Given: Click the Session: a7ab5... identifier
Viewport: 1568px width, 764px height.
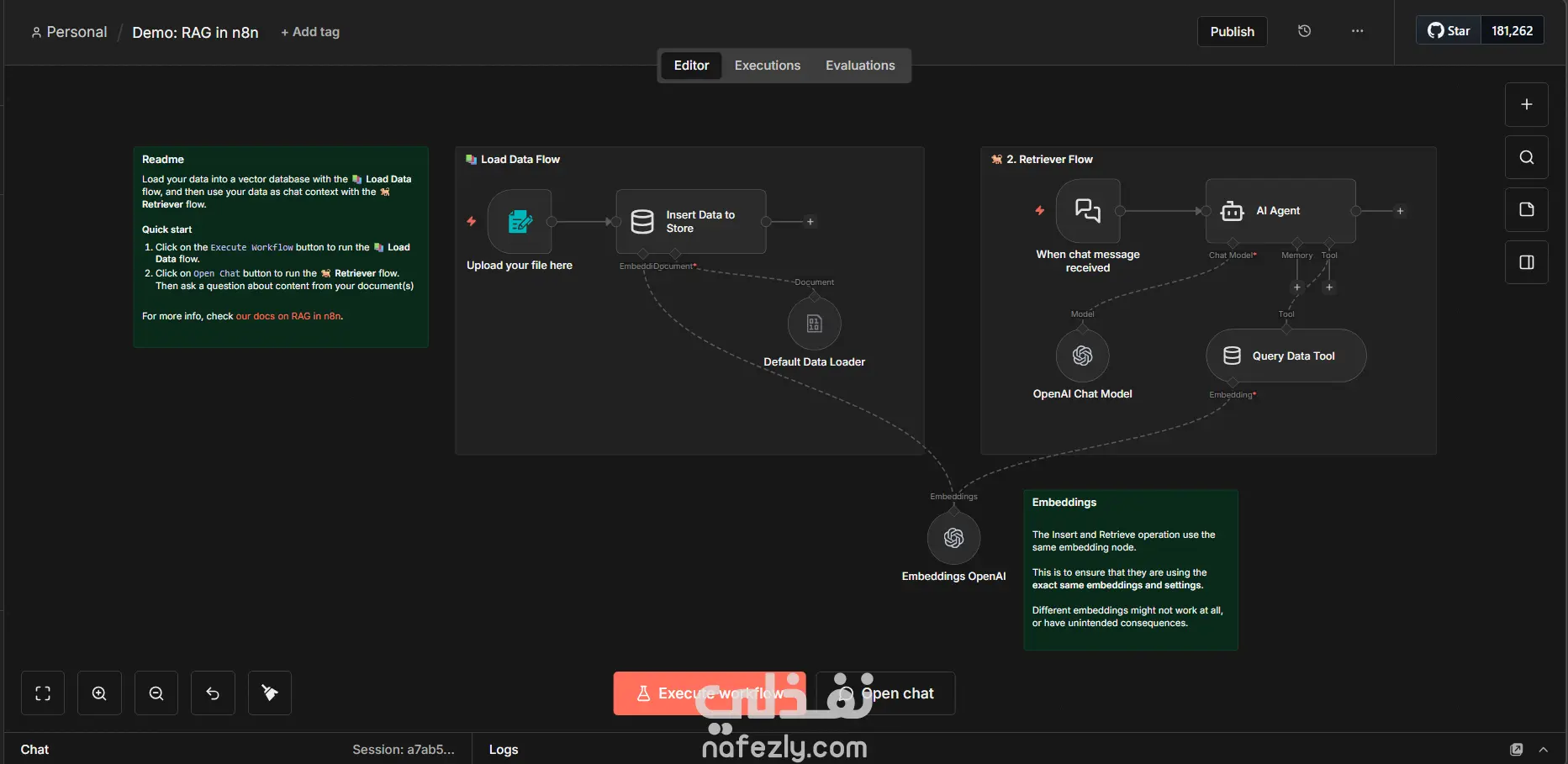Looking at the screenshot, I should click(x=404, y=750).
